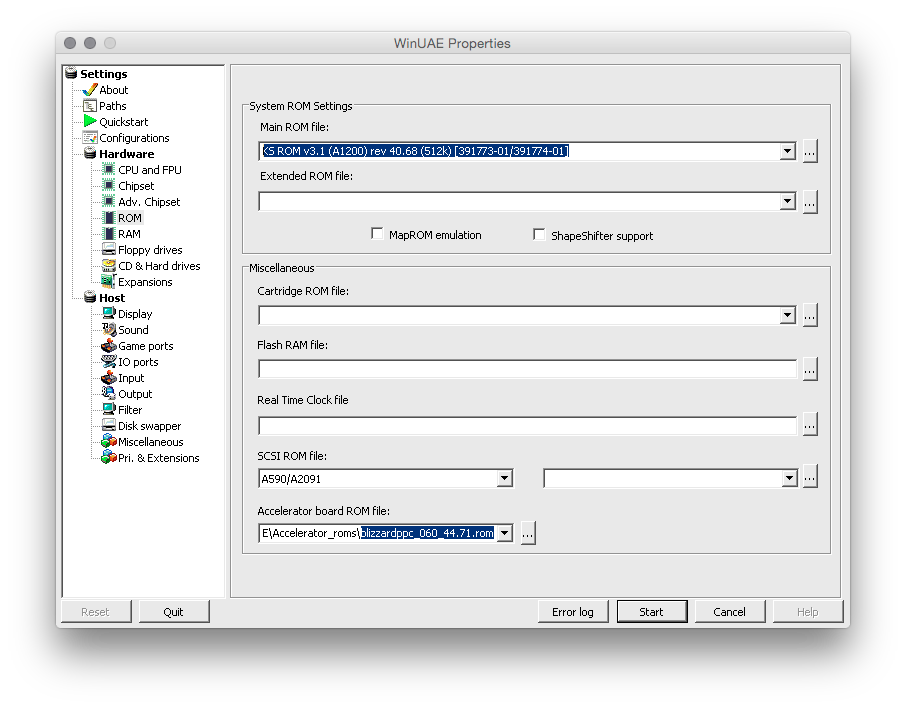
Task: Click the Game ports joystick icon
Action: (109, 346)
